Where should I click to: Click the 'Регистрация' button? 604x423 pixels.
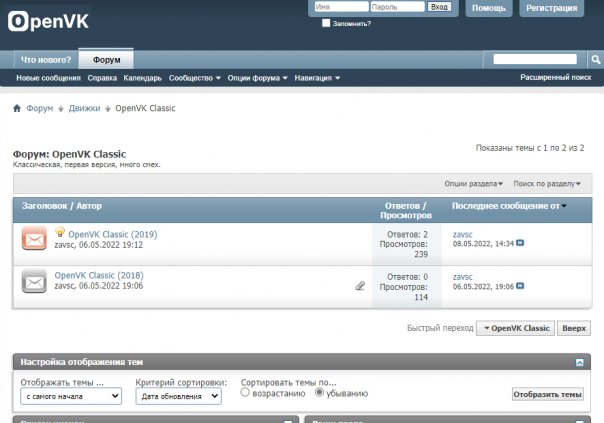[552, 8]
